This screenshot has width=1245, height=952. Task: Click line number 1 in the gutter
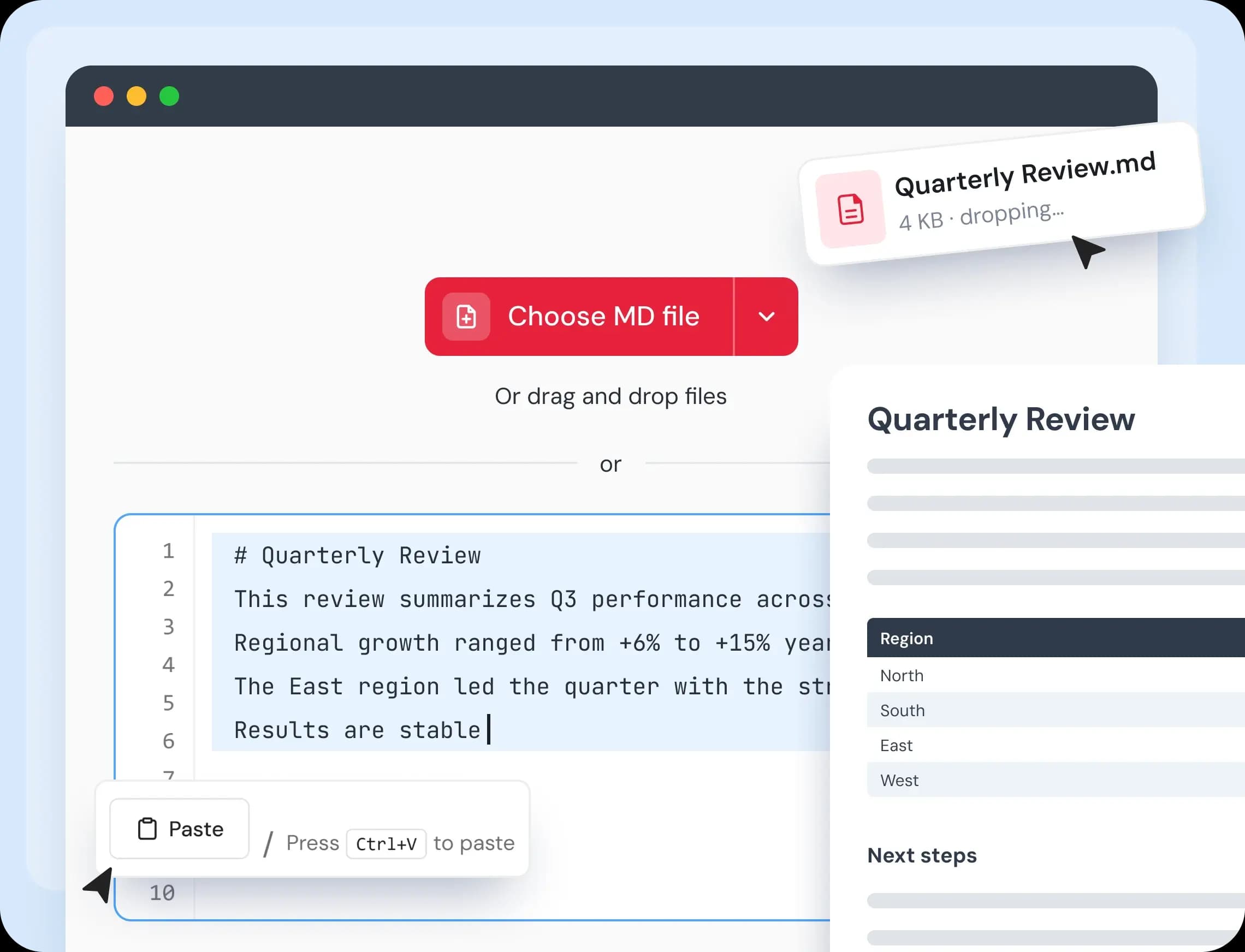(168, 551)
